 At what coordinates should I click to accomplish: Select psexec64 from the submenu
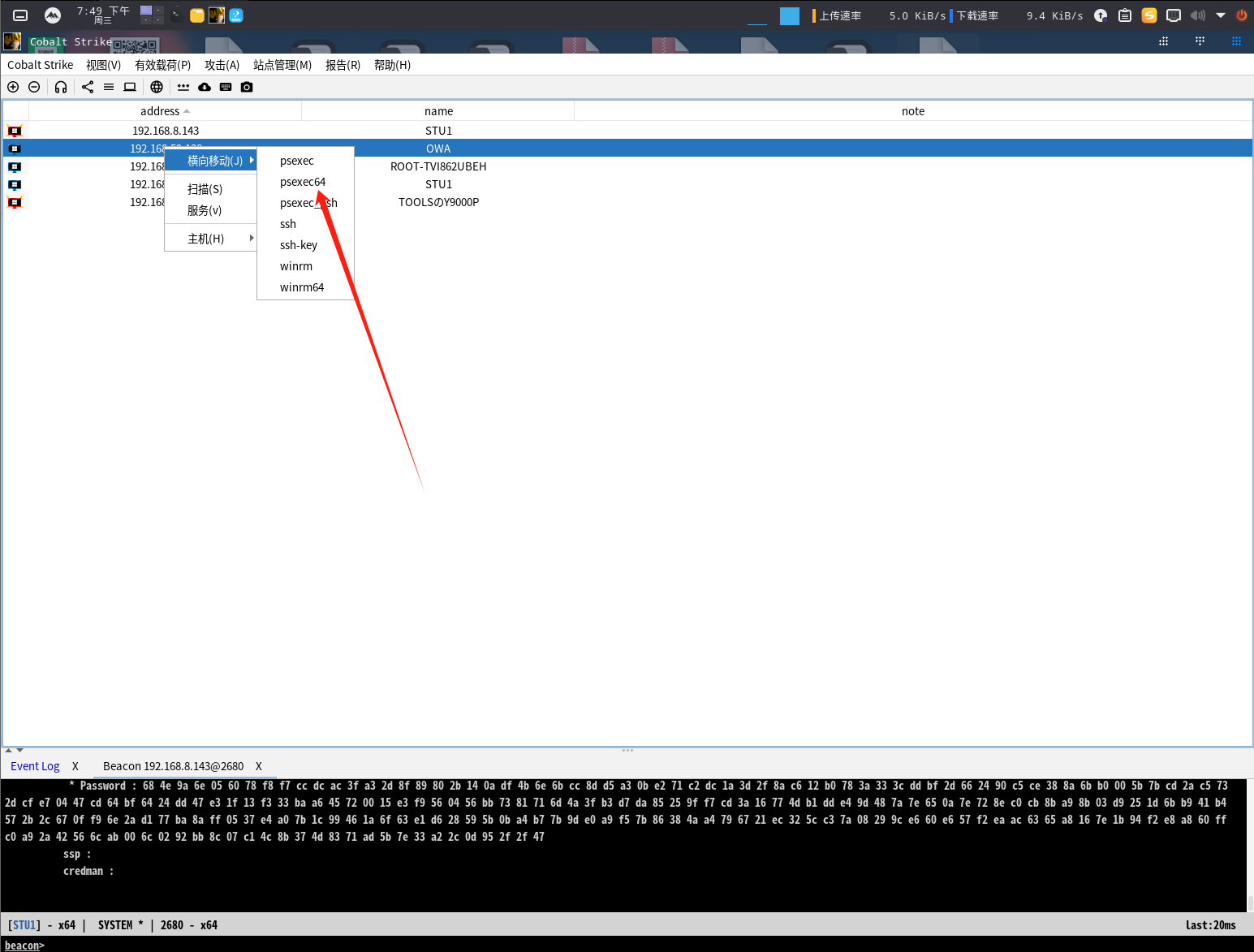[305, 182]
